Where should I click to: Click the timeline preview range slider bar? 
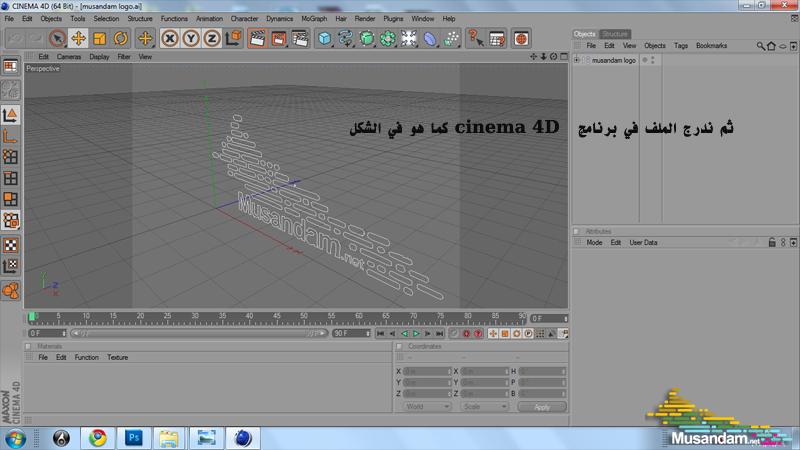199,333
